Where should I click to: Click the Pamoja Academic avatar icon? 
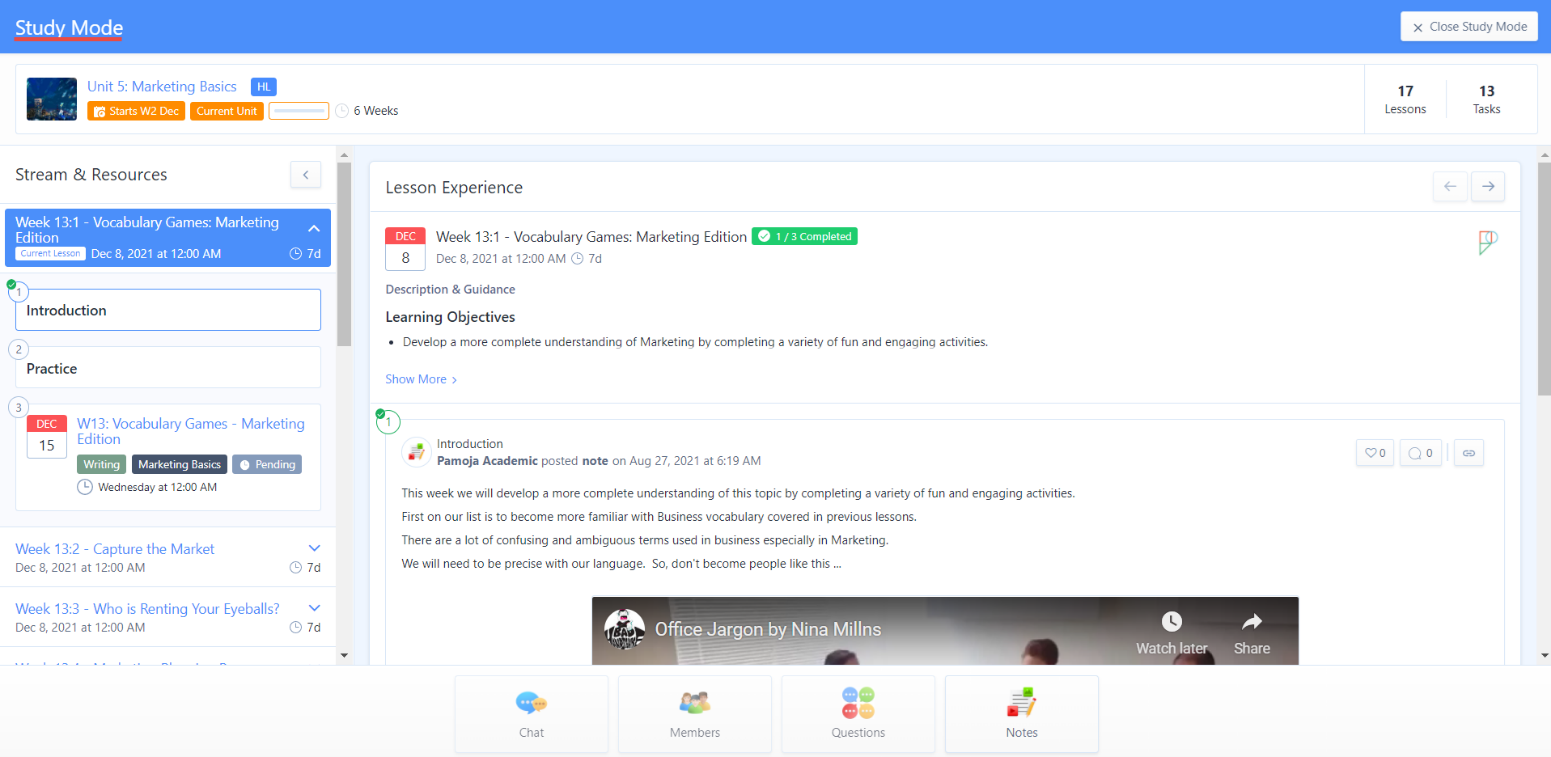(x=417, y=452)
